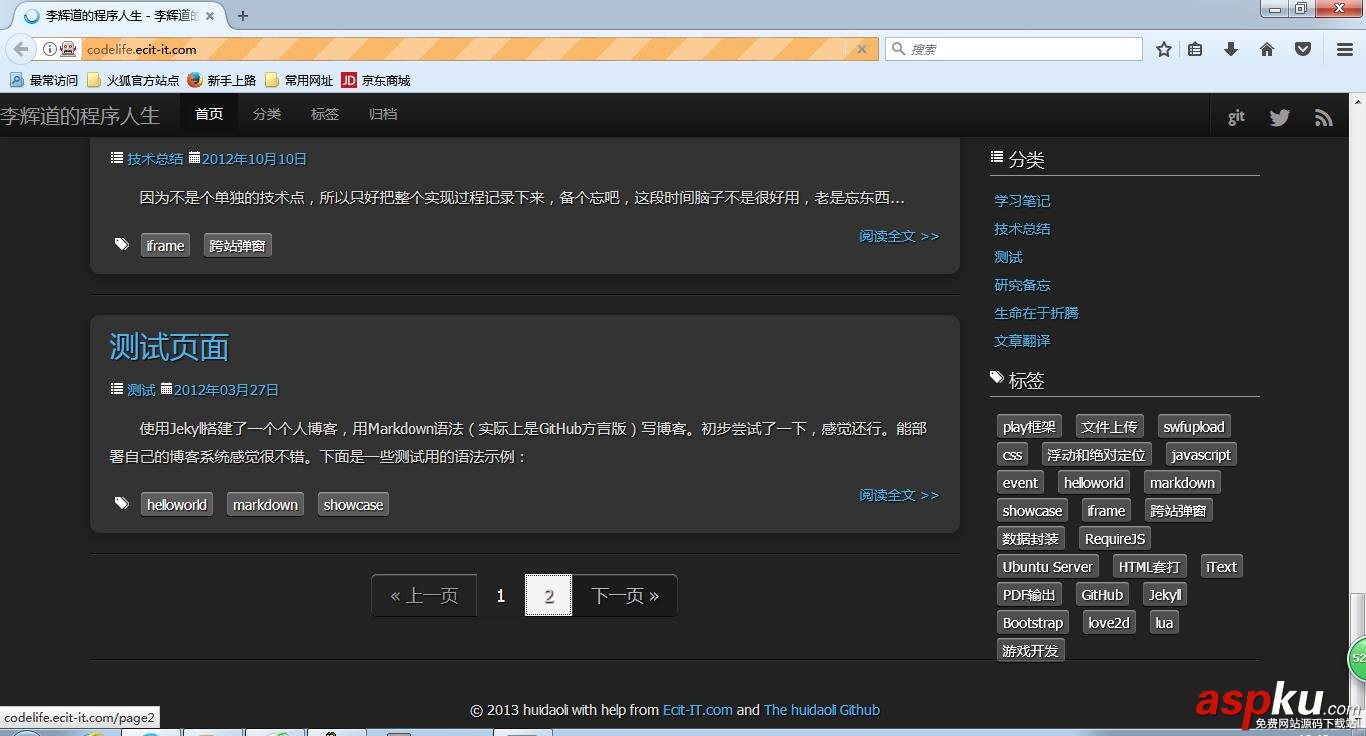Select the markdown tag under the test post
This screenshot has width=1366, height=736.
tap(265, 504)
